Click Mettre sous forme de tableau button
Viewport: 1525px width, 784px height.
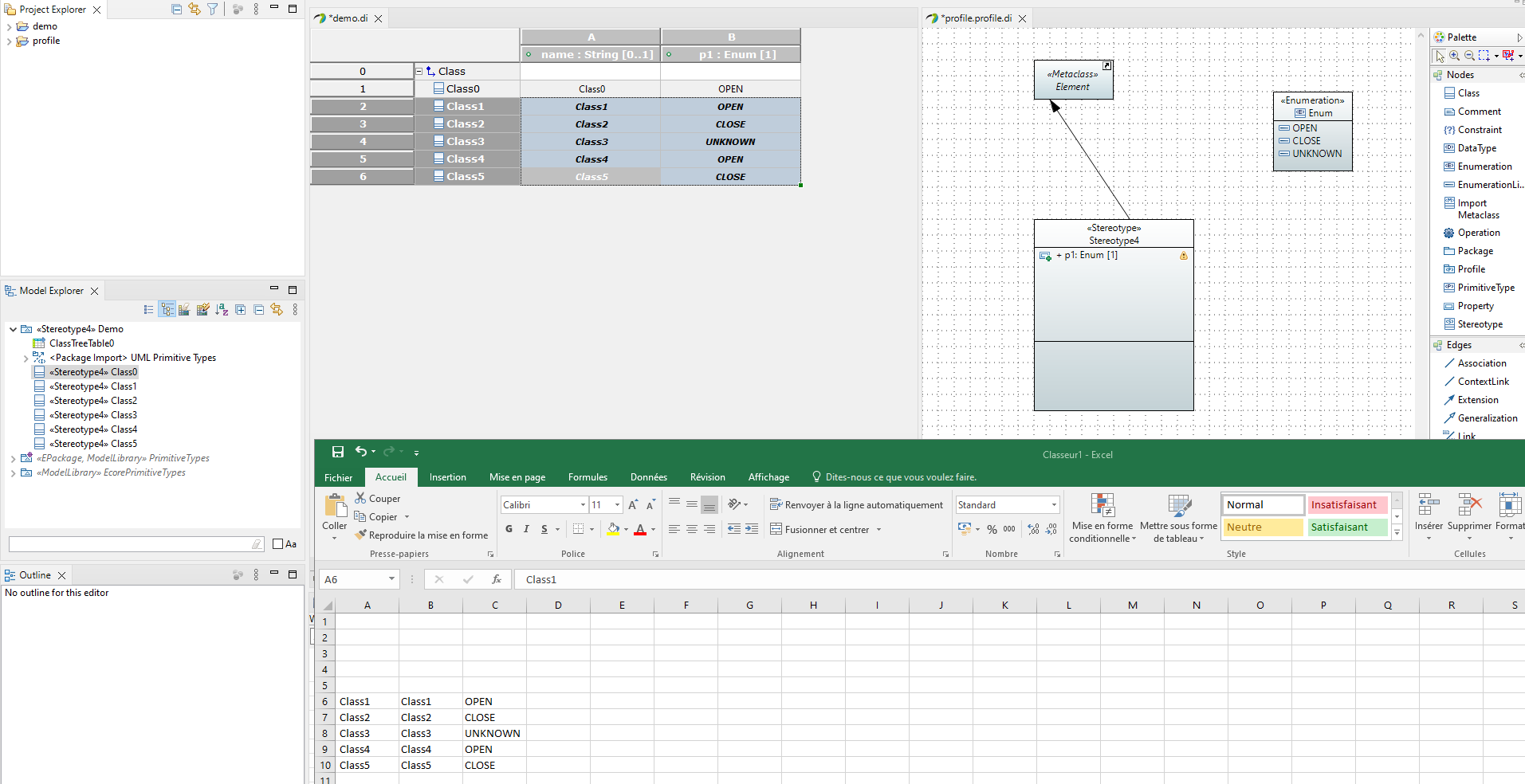coord(1178,518)
